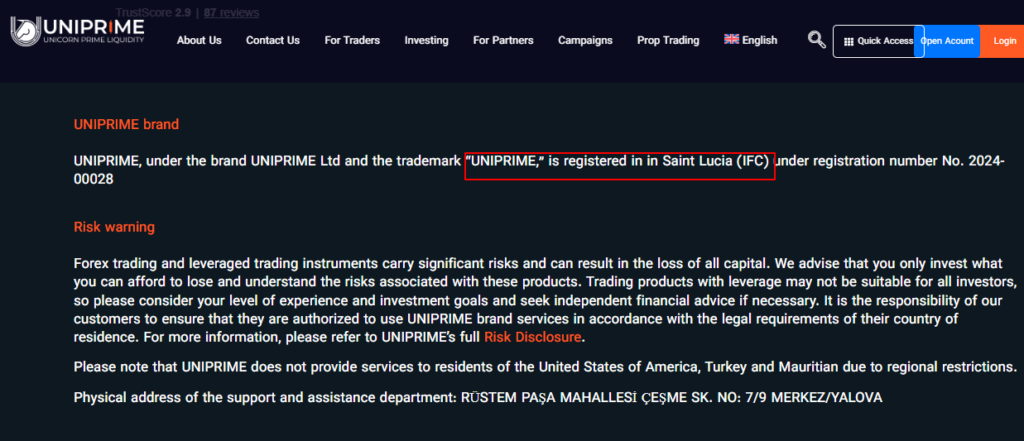Open the search magnifier icon

point(817,40)
